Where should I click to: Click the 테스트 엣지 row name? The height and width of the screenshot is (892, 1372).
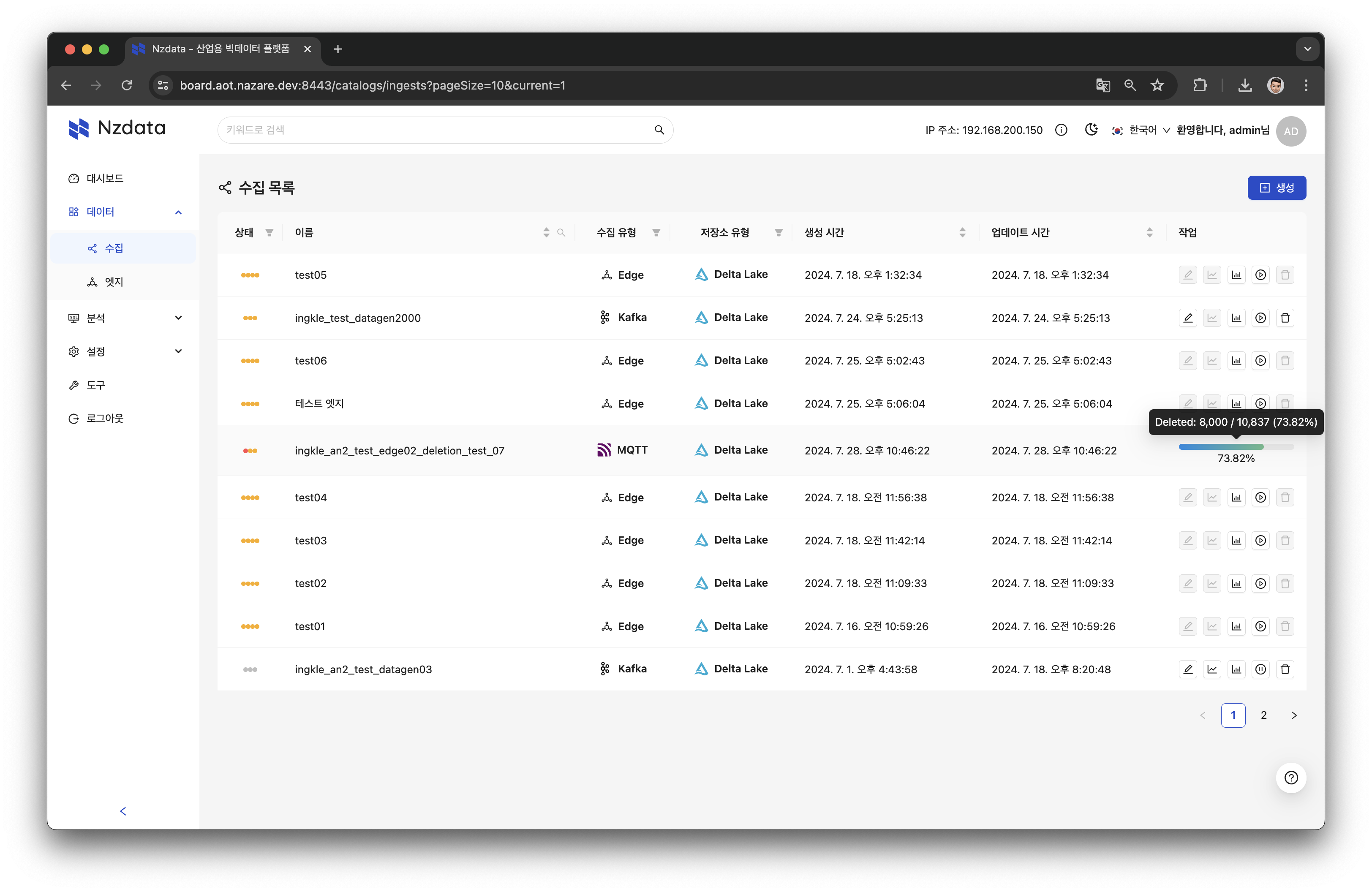coord(319,403)
